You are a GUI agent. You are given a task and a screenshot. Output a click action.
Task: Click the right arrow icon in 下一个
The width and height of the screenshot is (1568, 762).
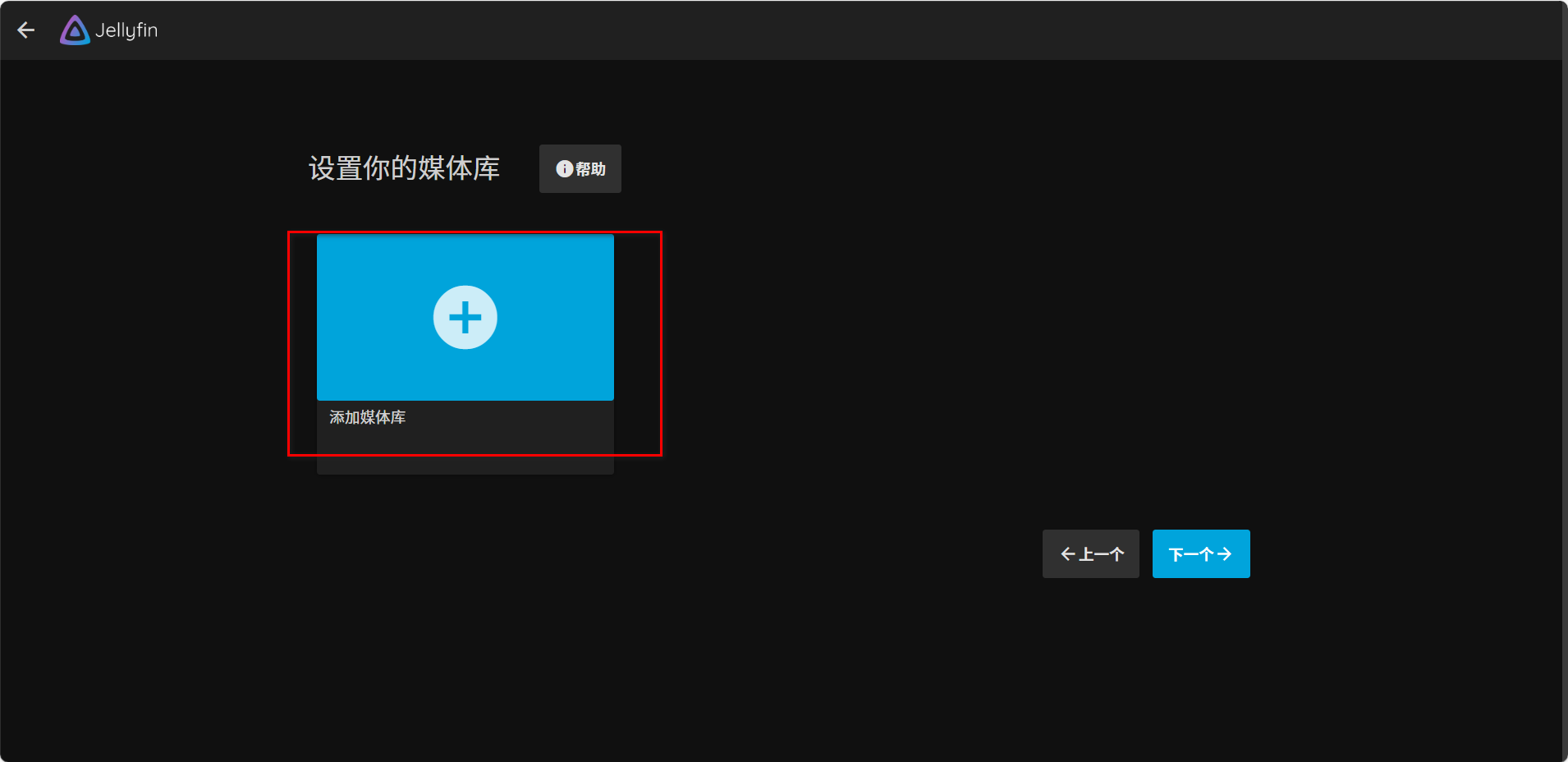coord(1224,554)
